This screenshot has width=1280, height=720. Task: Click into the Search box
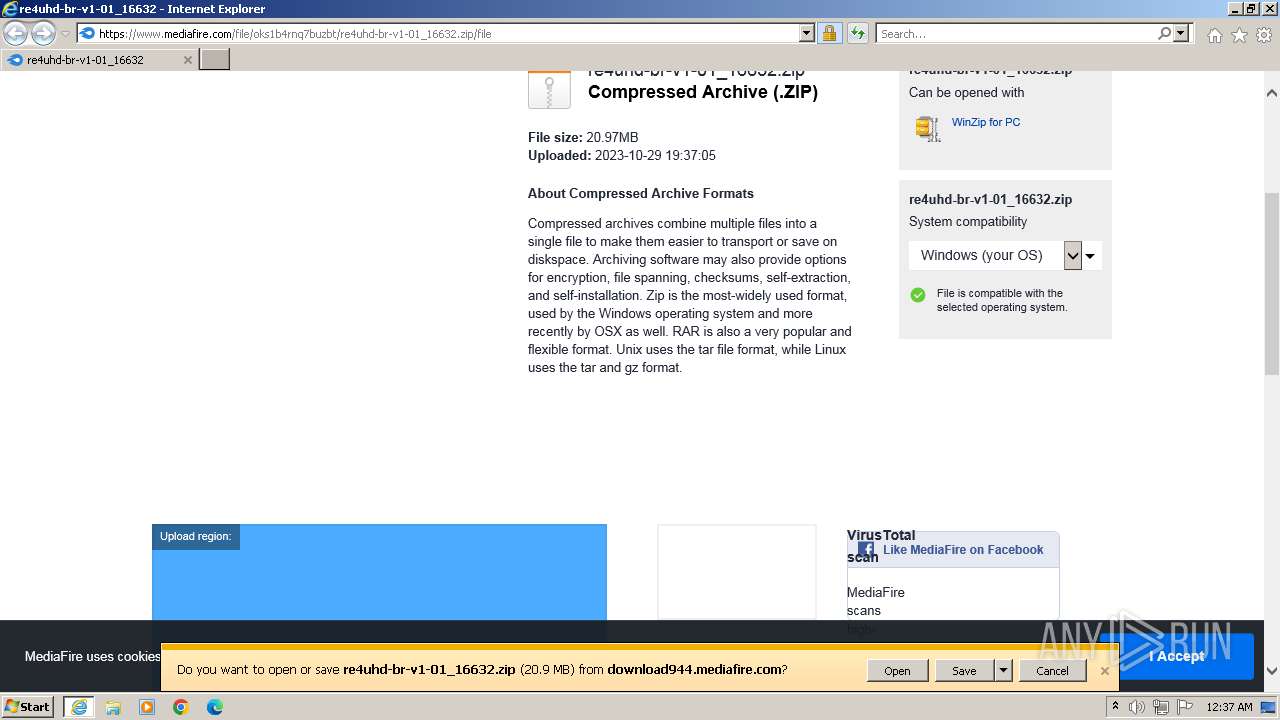click(1015, 34)
